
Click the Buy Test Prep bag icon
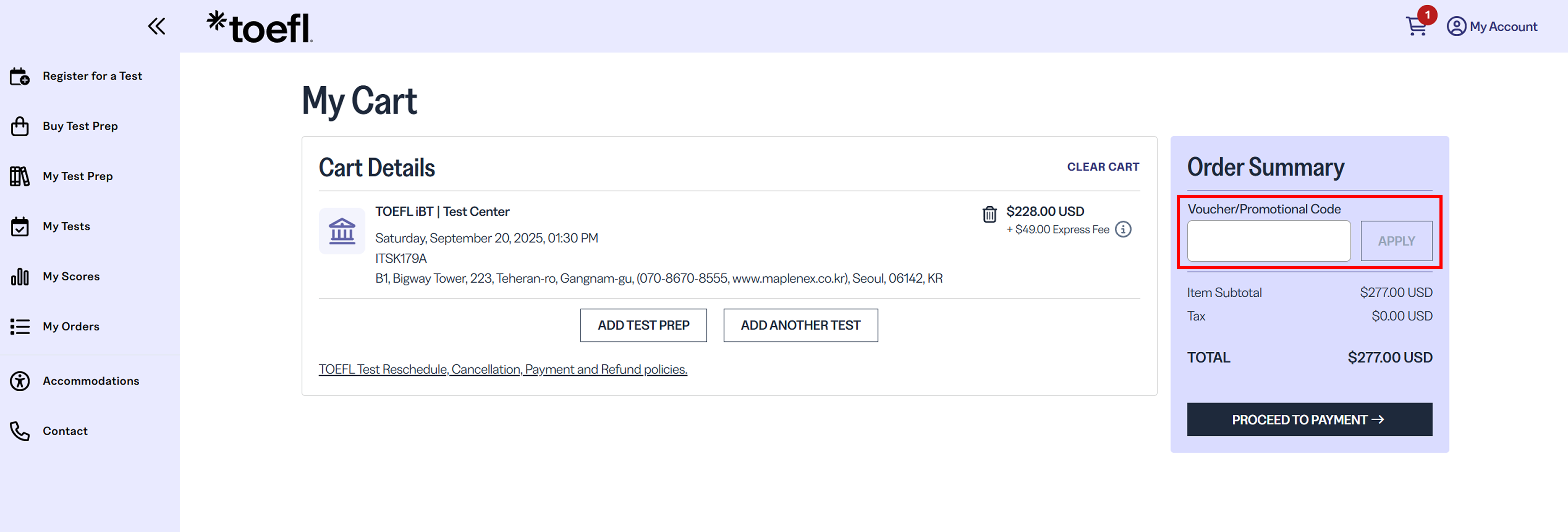[19, 126]
